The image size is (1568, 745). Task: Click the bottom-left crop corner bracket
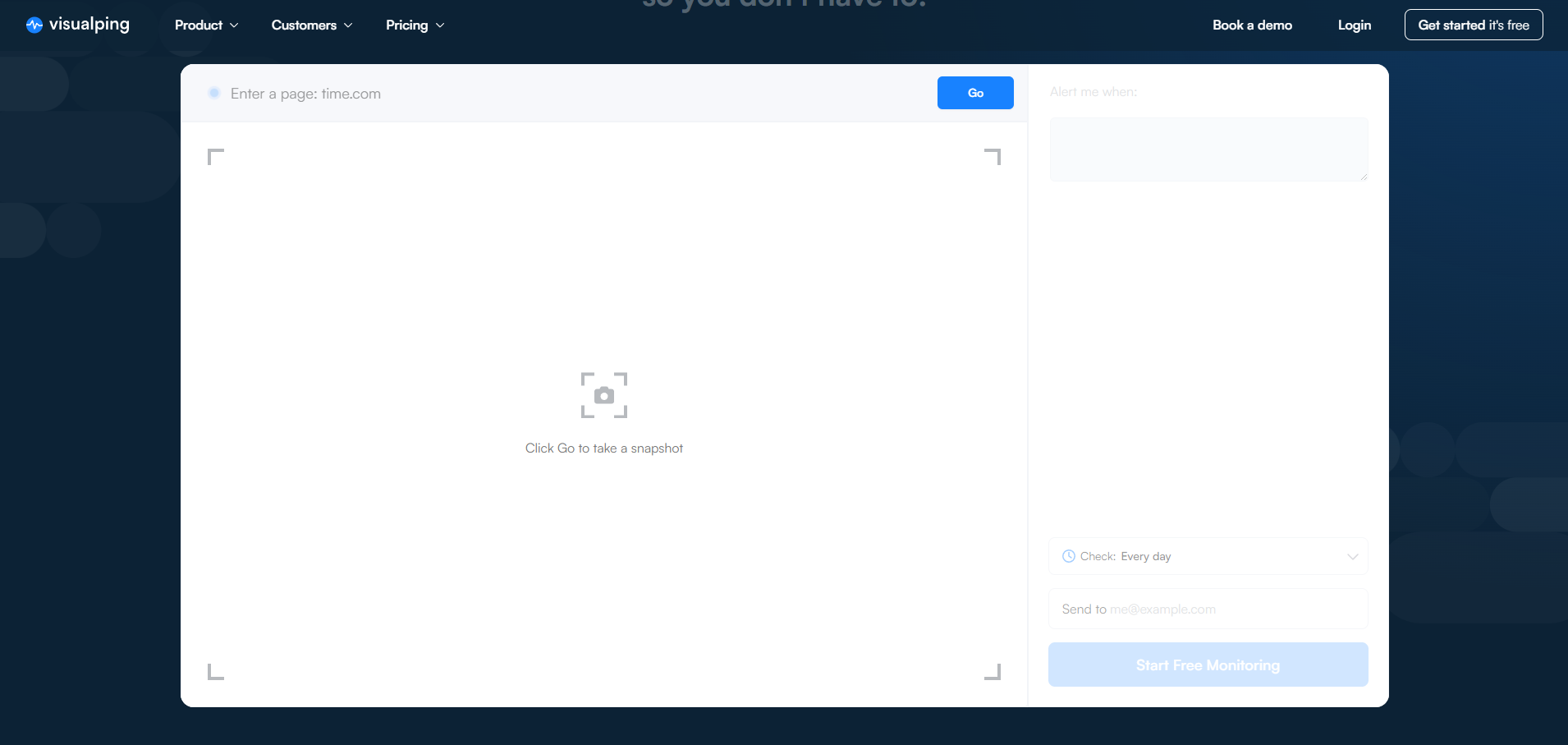click(x=215, y=672)
